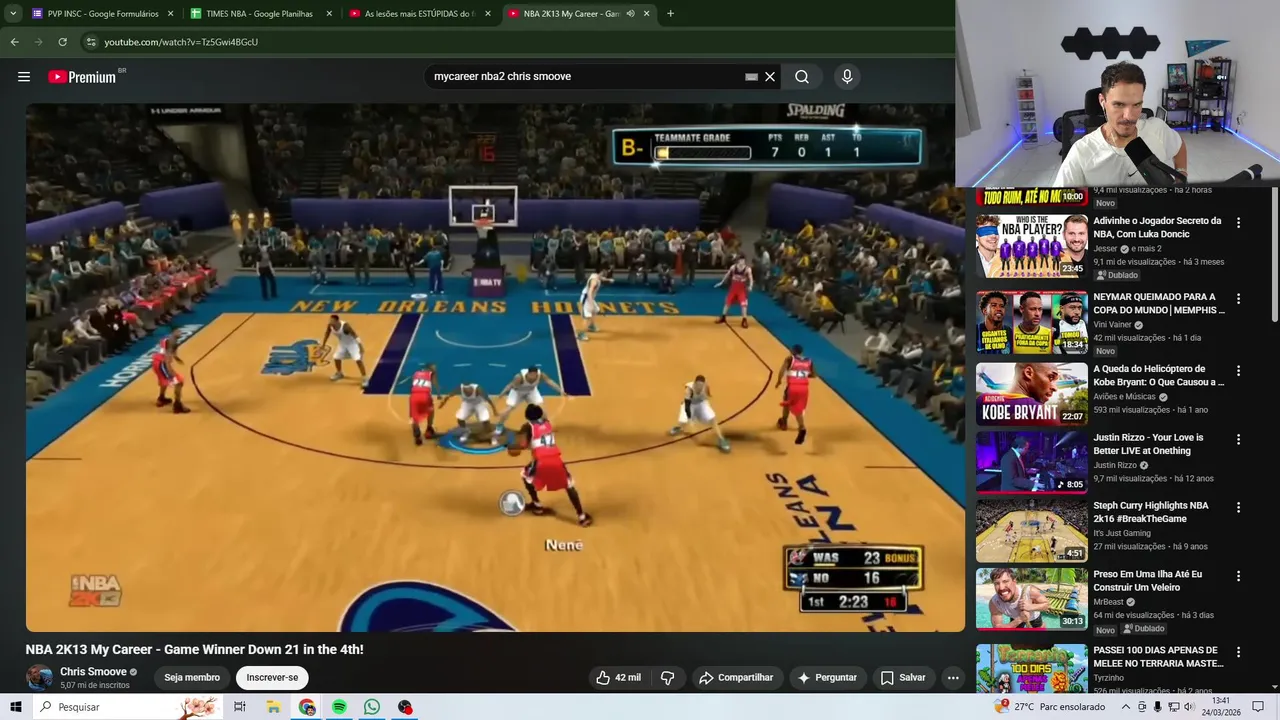Image resolution: width=1280 pixels, height=720 pixels.
Task: Click the Seja membro button
Action: [192, 677]
